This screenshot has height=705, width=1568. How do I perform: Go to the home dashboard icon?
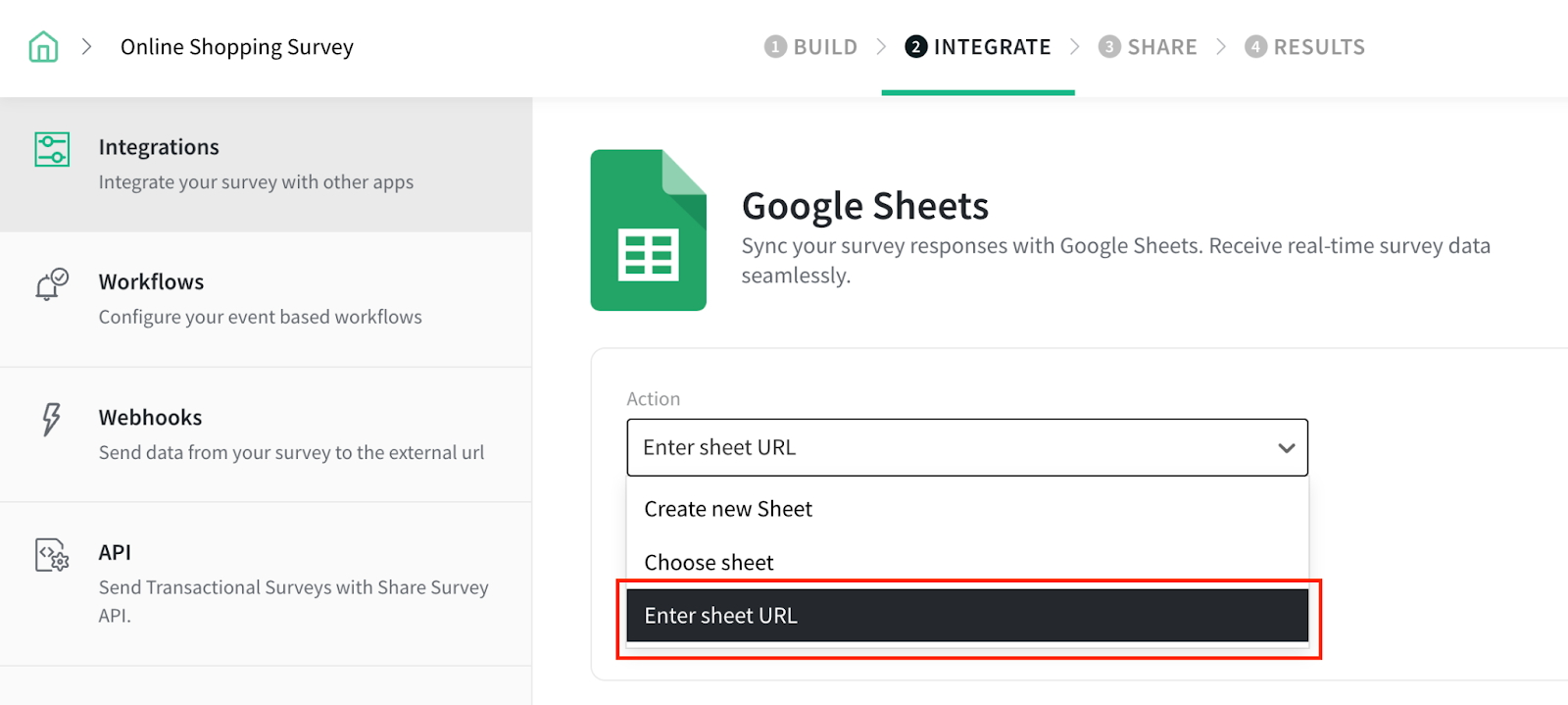[x=43, y=46]
